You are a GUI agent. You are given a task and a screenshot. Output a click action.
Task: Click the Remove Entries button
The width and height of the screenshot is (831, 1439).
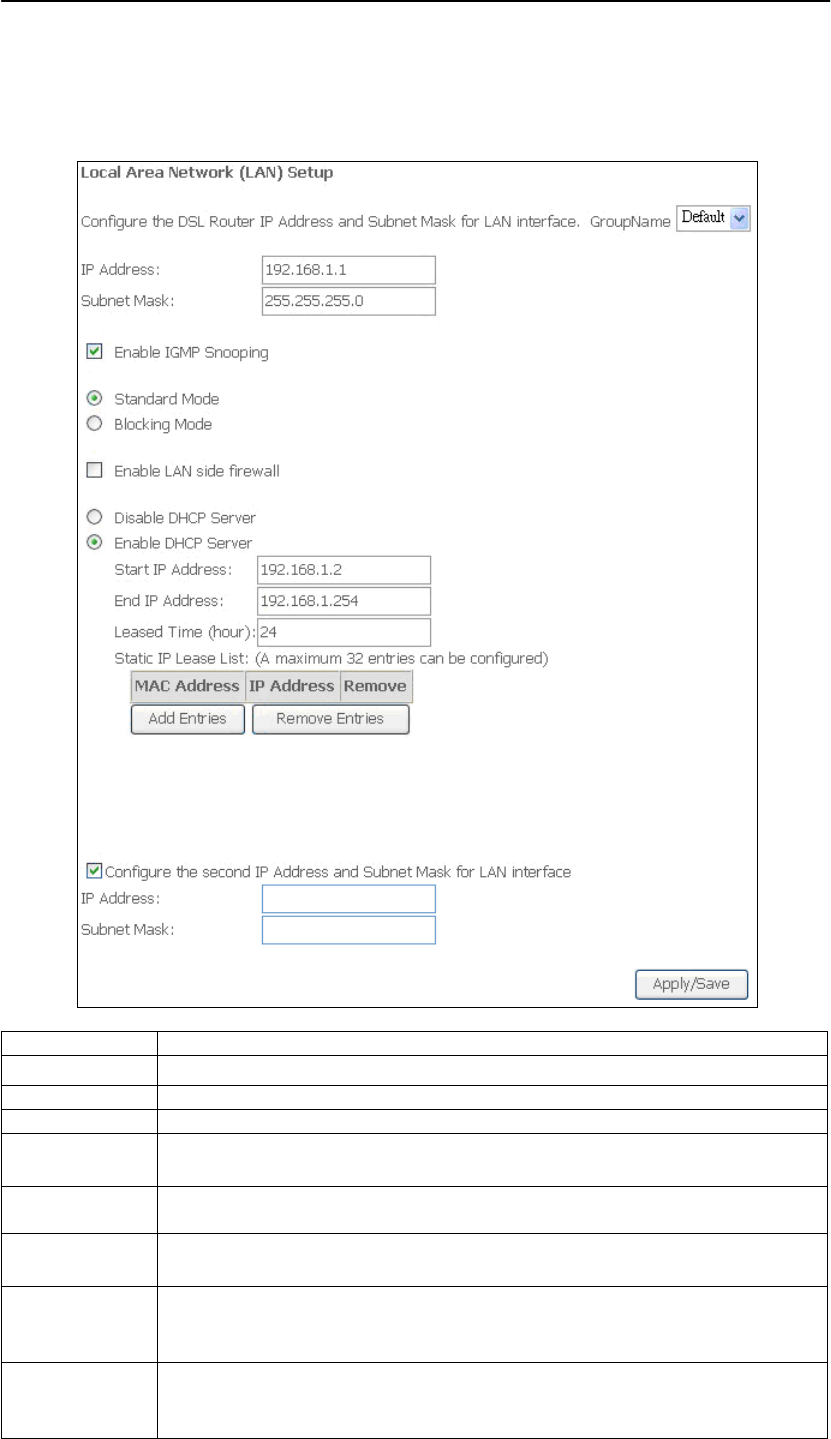pos(331,719)
